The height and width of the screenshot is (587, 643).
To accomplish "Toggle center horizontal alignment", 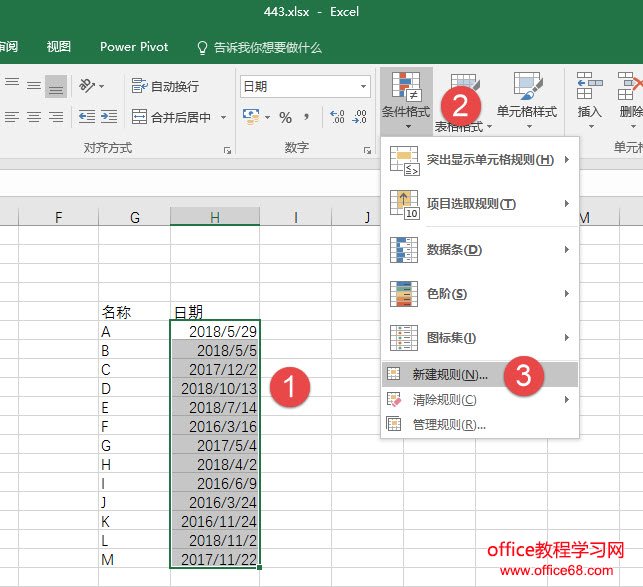I will (34, 117).
